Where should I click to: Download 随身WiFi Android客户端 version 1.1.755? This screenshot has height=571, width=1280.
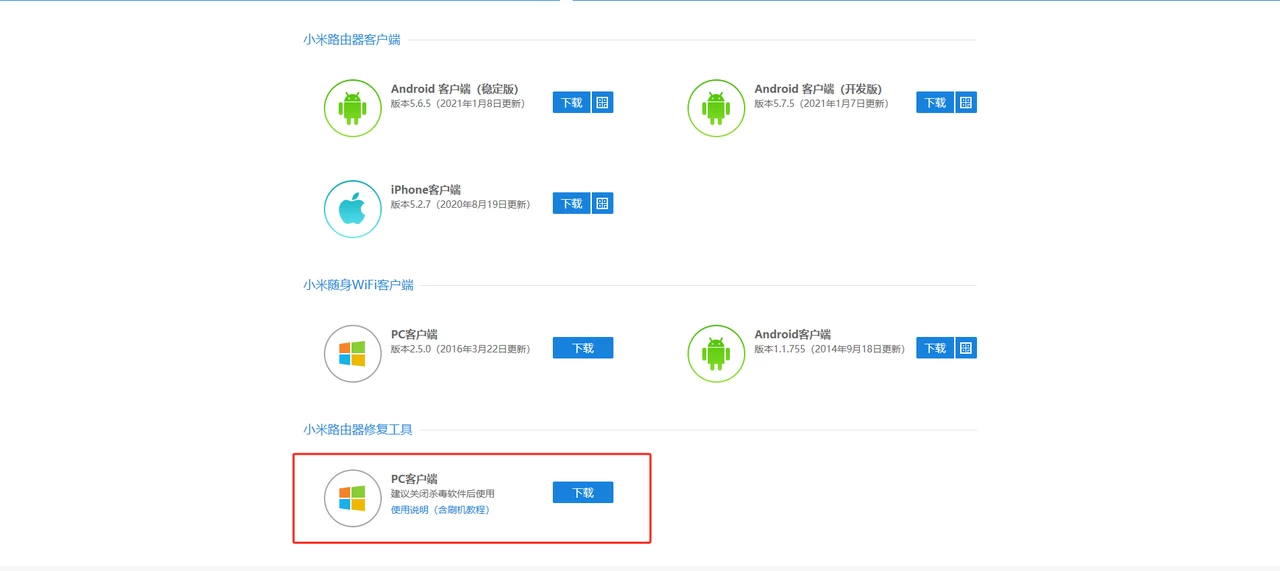[935, 348]
